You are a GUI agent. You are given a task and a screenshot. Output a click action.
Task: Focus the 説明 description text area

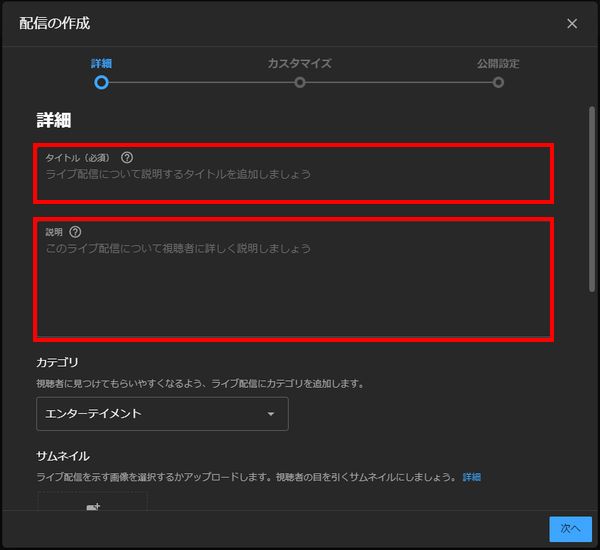293,279
